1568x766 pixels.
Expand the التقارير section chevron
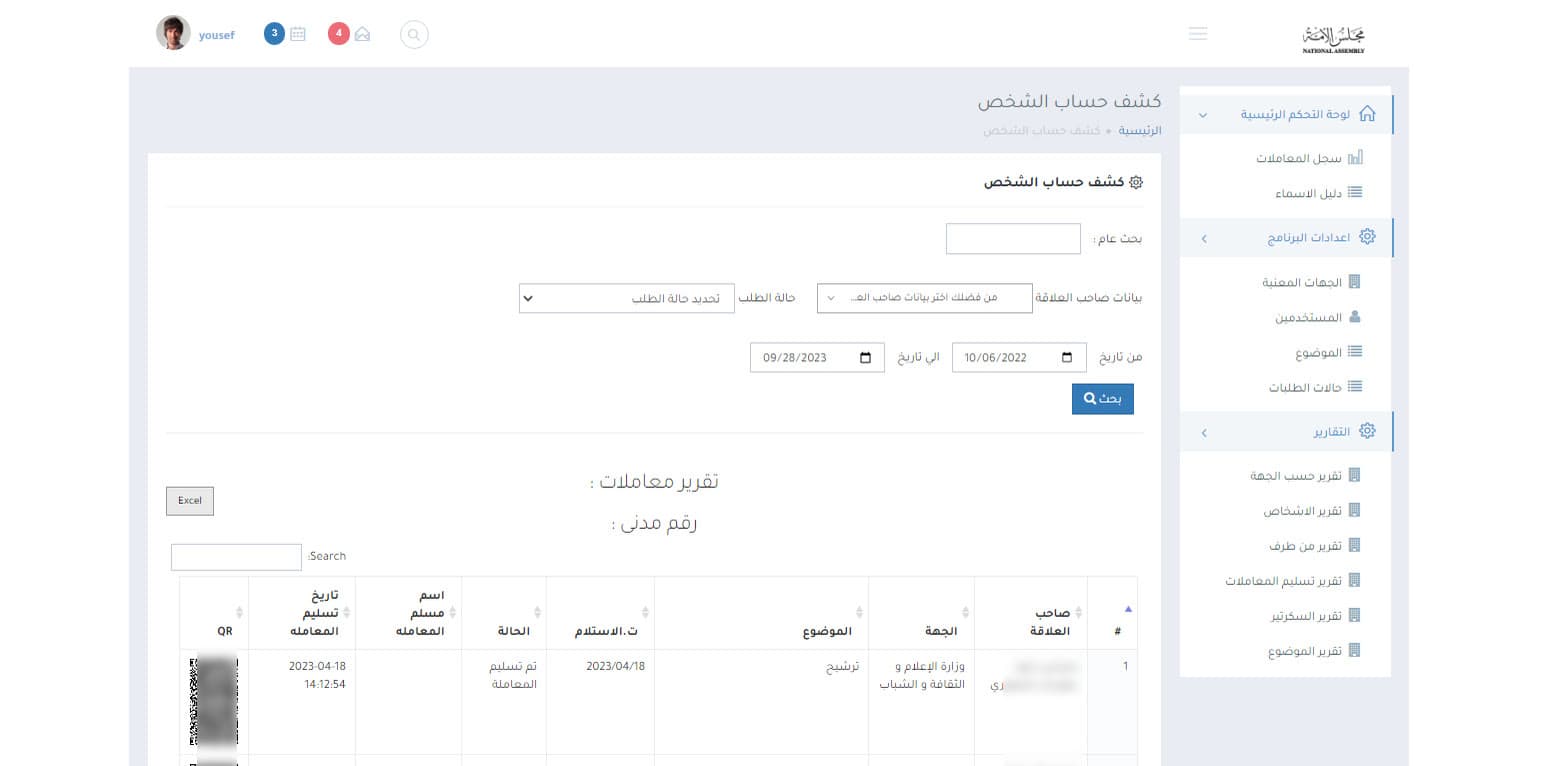point(1203,432)
